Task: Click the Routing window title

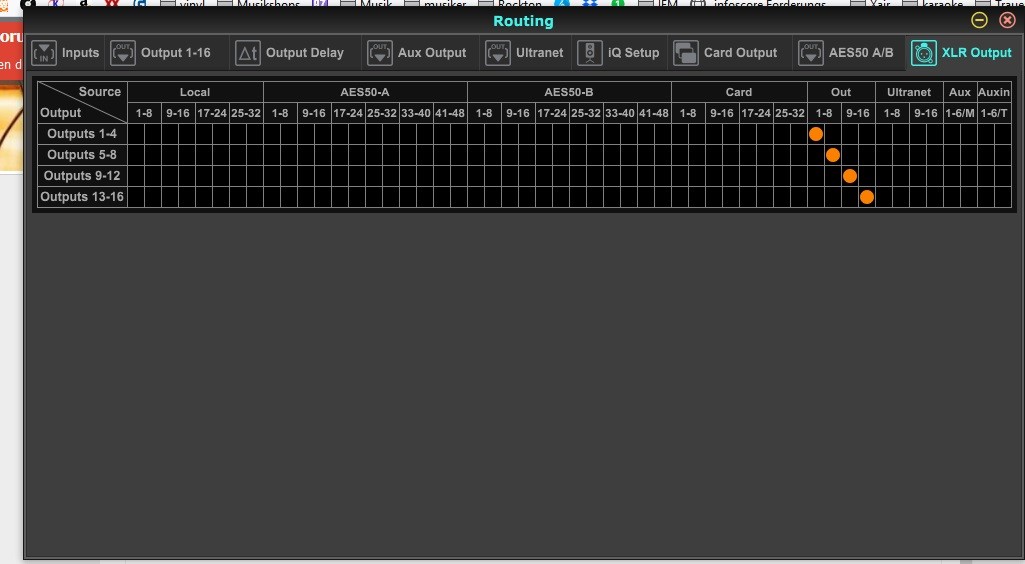Action: coord(523,21)
